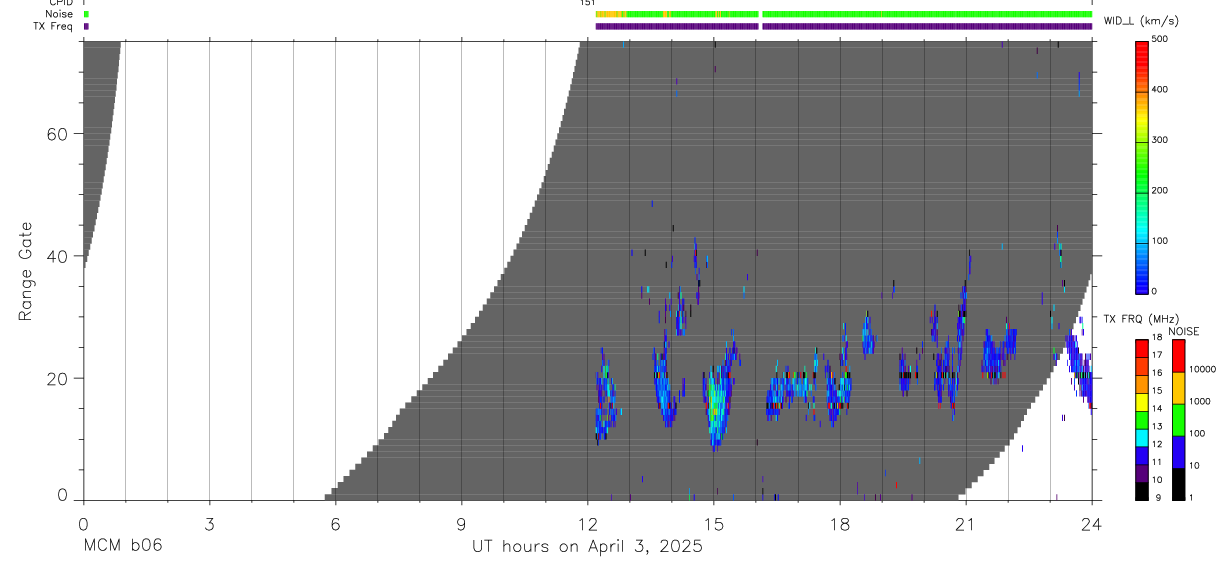Click the 40 tick on the Range Gate axis

57,256
